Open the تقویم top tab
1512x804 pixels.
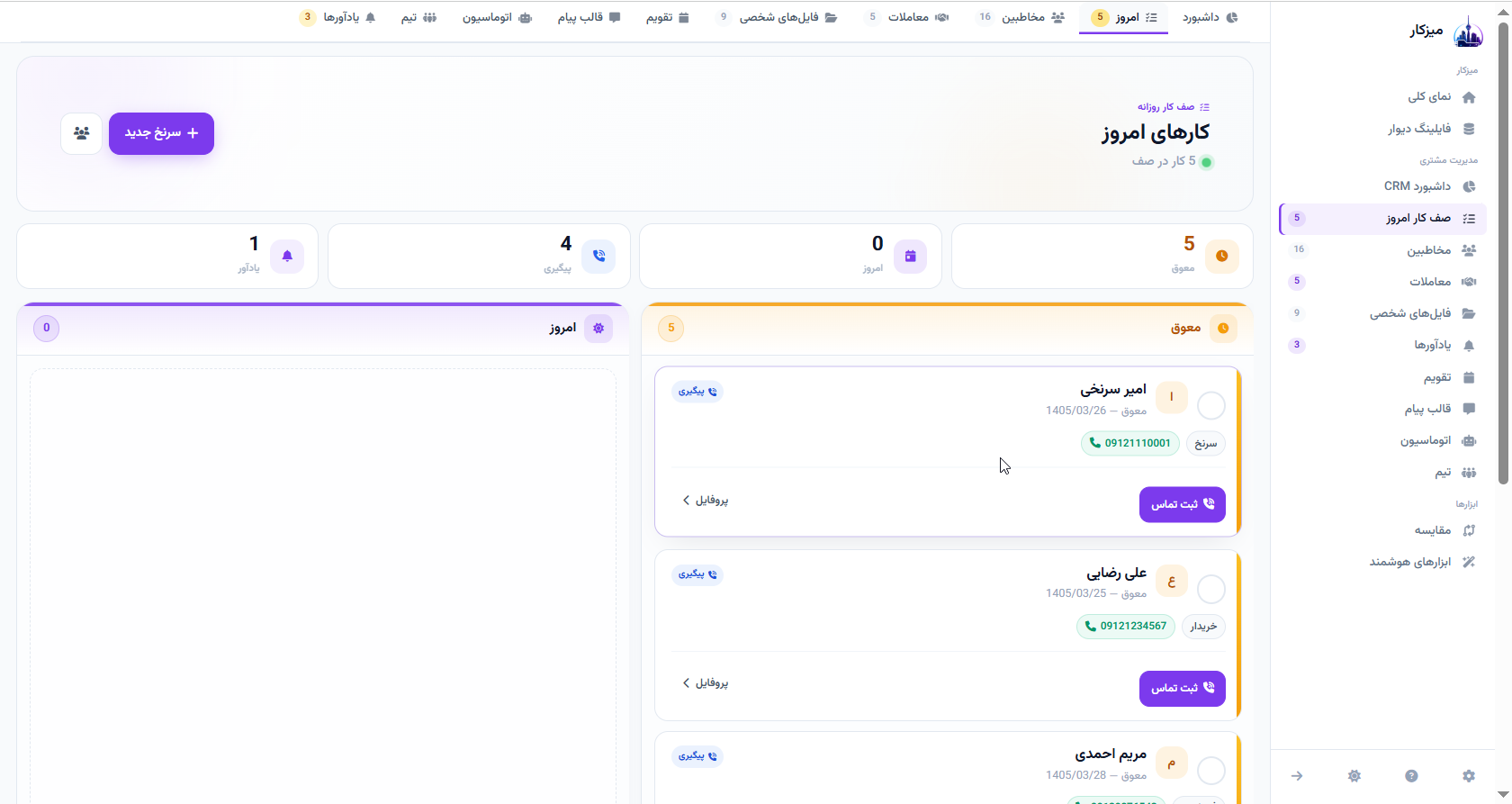click(668, 17)
